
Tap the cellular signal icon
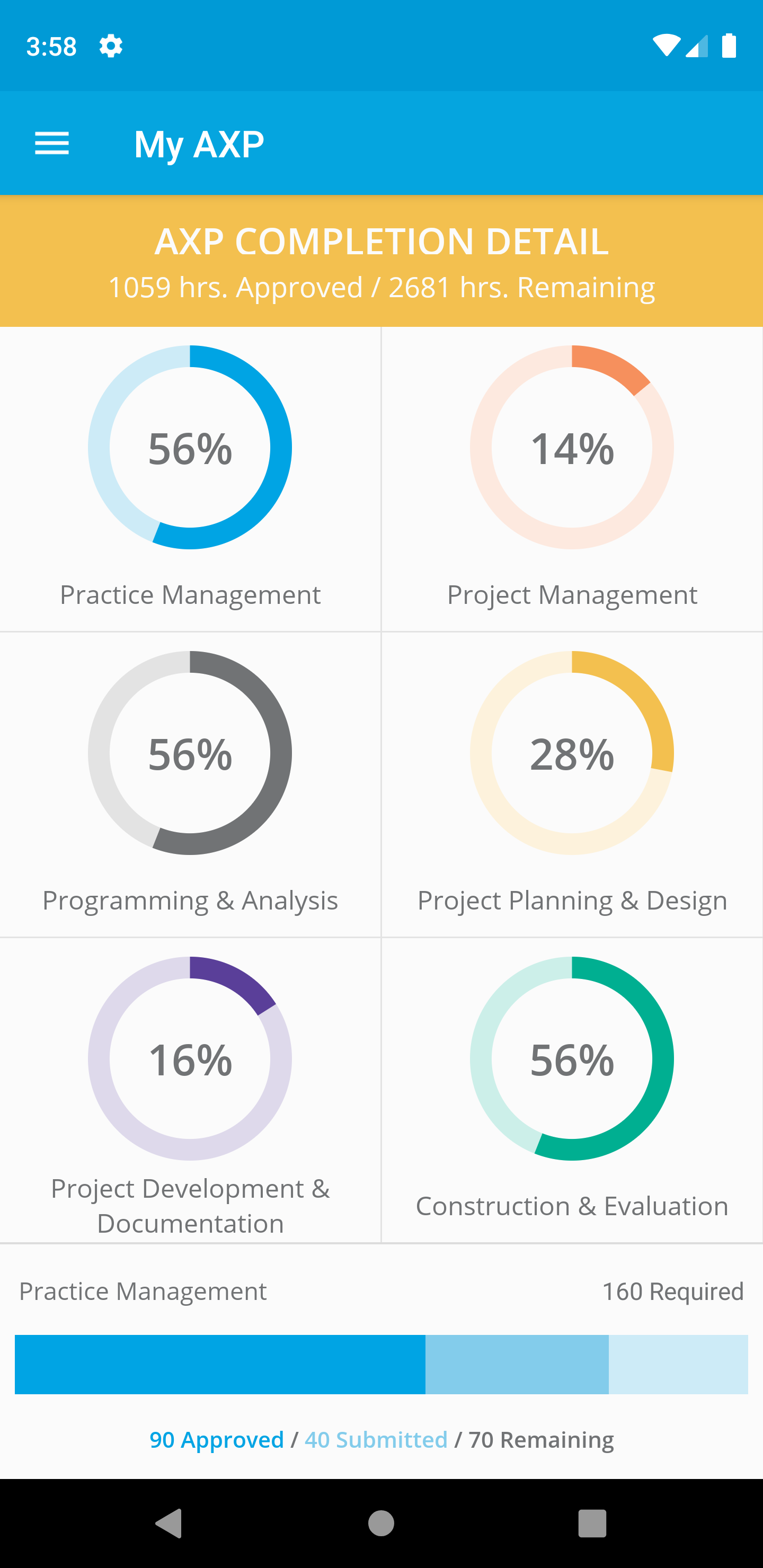697,46
